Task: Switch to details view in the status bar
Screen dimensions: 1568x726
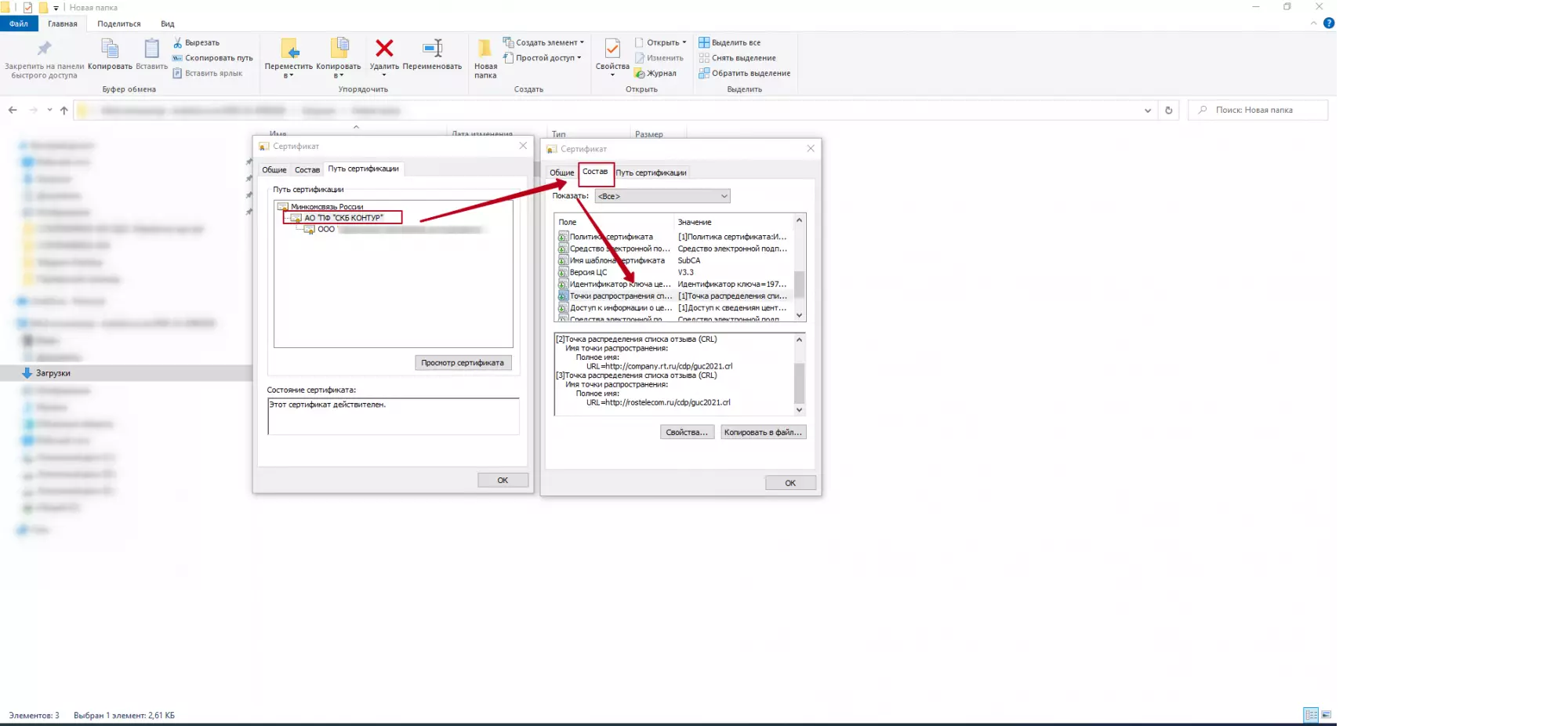Action: coord(1311,715)
